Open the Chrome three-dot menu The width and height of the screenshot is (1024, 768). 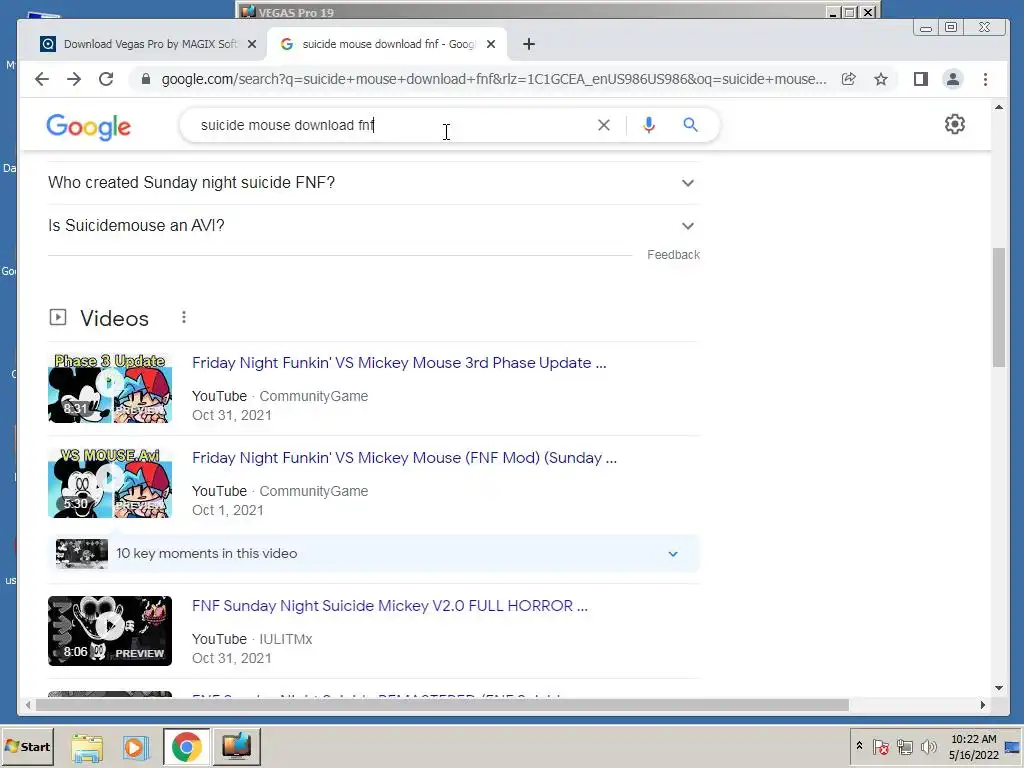[x=985, y=79]
